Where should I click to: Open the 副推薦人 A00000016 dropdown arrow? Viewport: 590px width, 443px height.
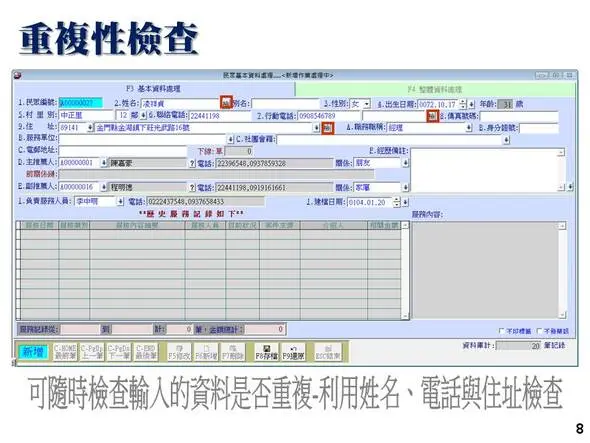coord(104,187)
